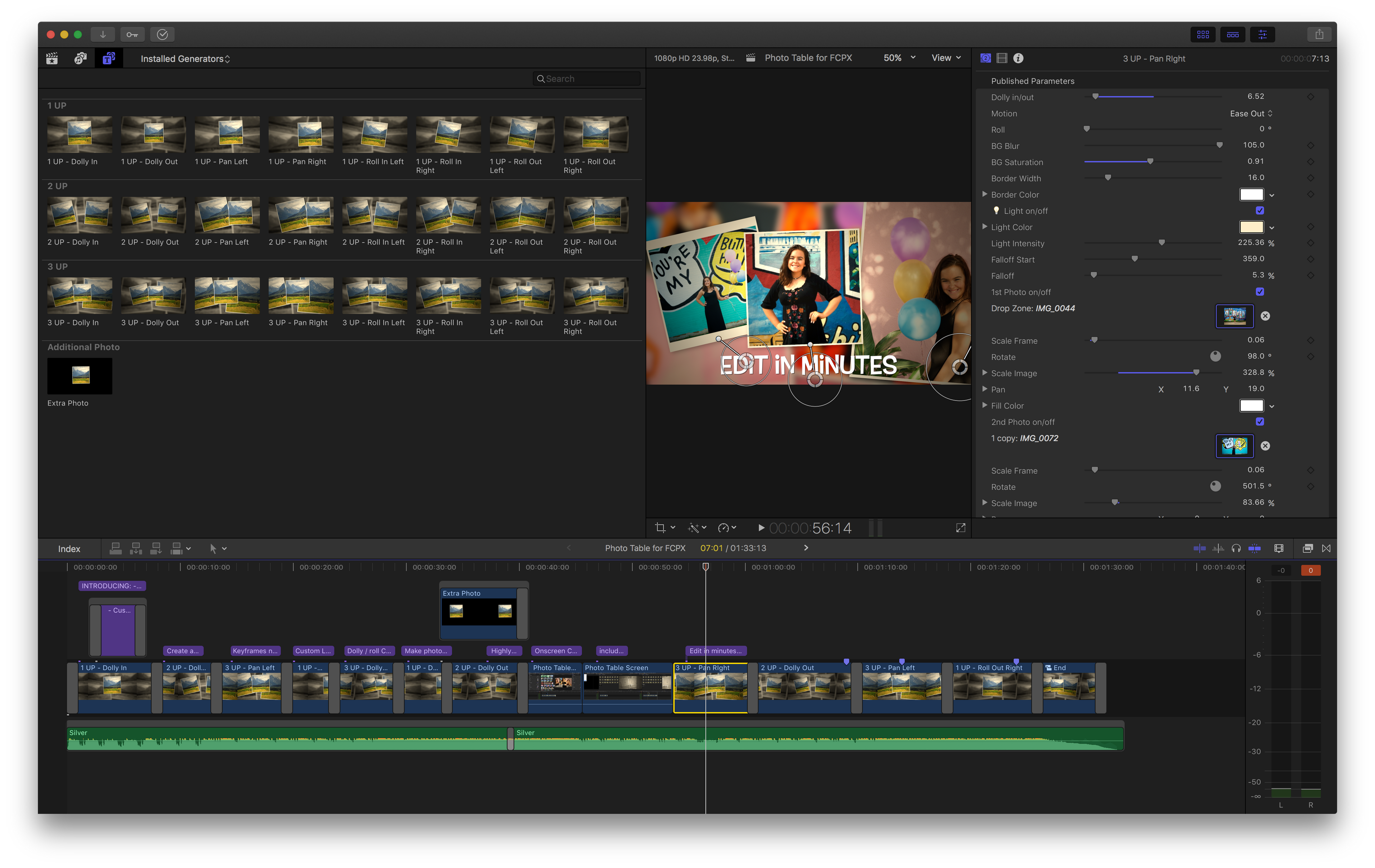Open the Titles and Generators sidebar

click(x=108, y=58)
